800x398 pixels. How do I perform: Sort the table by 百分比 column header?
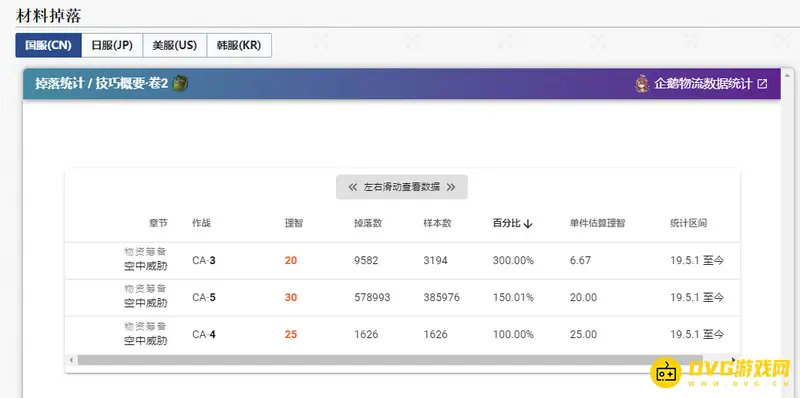point(506,223)
